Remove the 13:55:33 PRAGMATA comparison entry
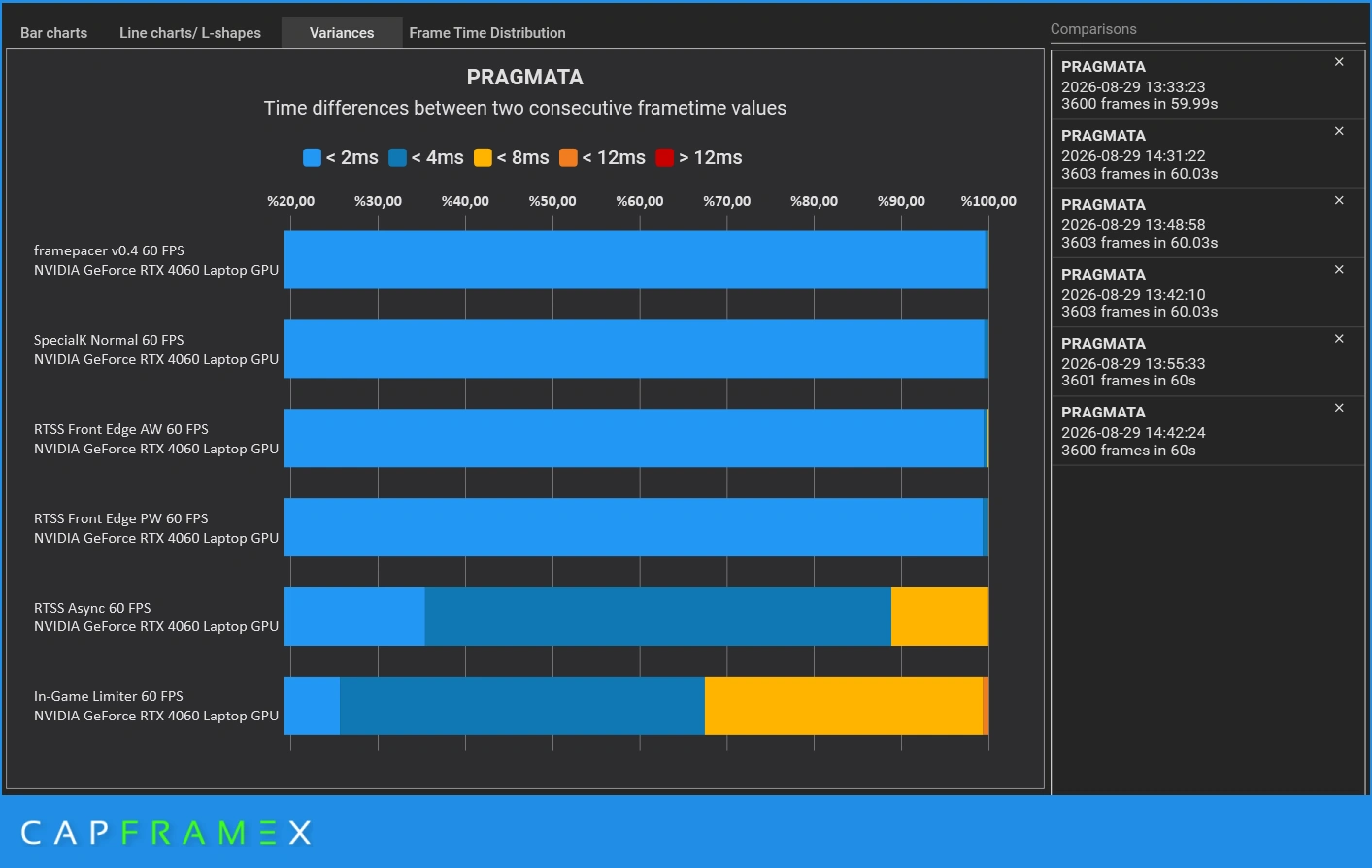 [1339, 339]
